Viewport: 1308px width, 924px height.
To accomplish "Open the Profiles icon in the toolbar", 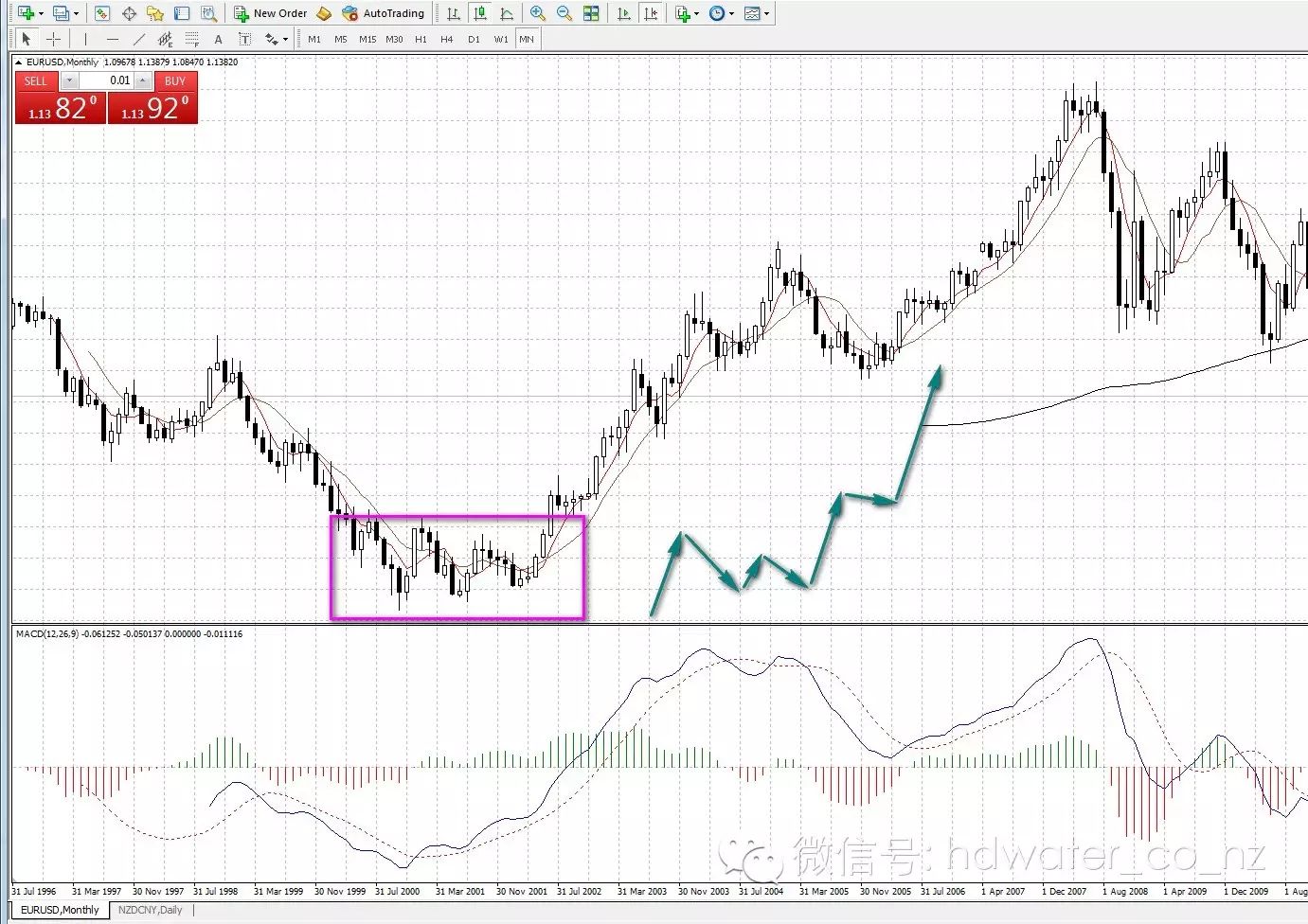I will click(x=61, y=13).
